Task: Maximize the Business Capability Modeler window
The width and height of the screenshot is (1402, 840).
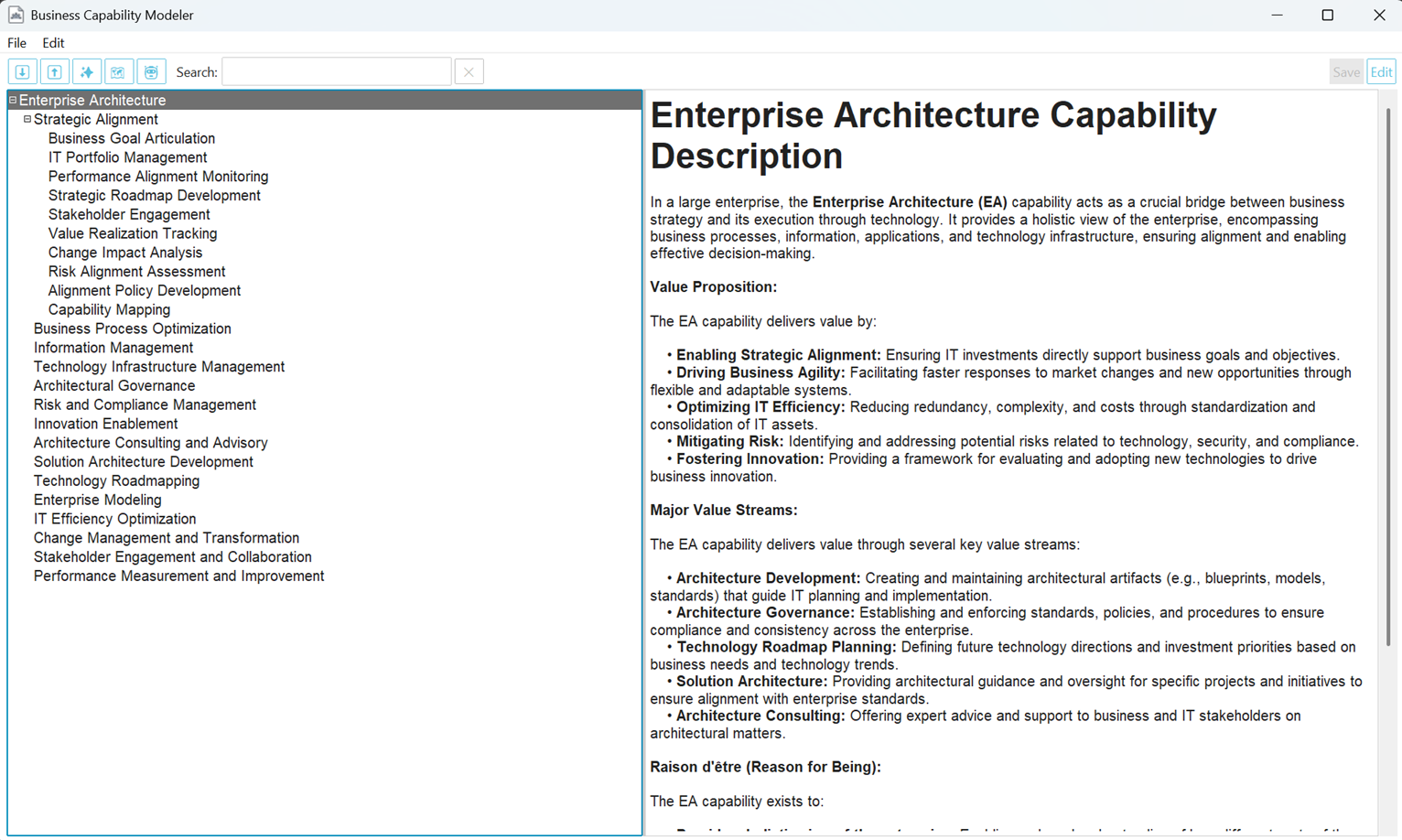Action: point(1328,15)
